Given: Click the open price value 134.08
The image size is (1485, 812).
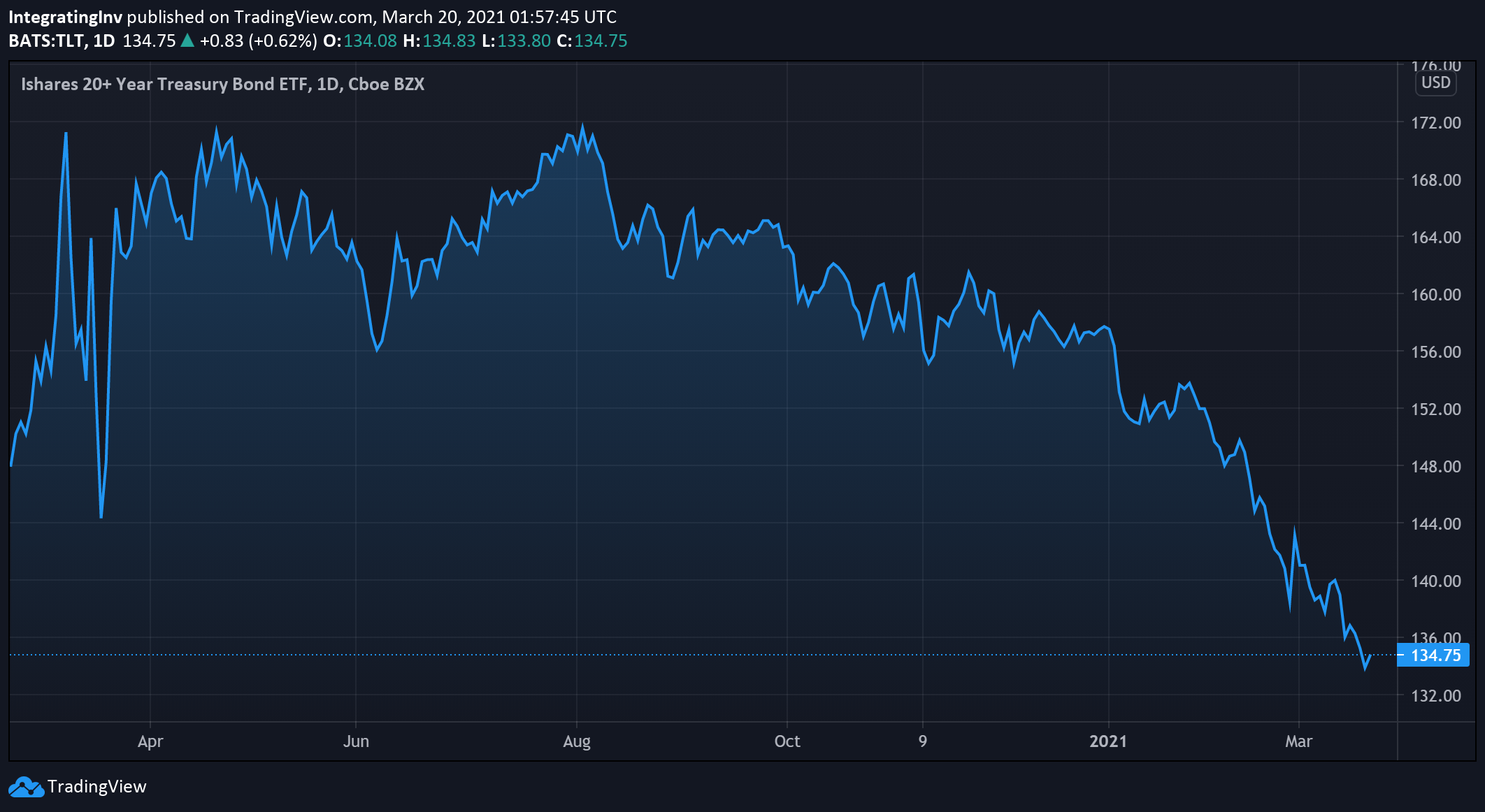Looking at the screenshot, I should [370, 41].
